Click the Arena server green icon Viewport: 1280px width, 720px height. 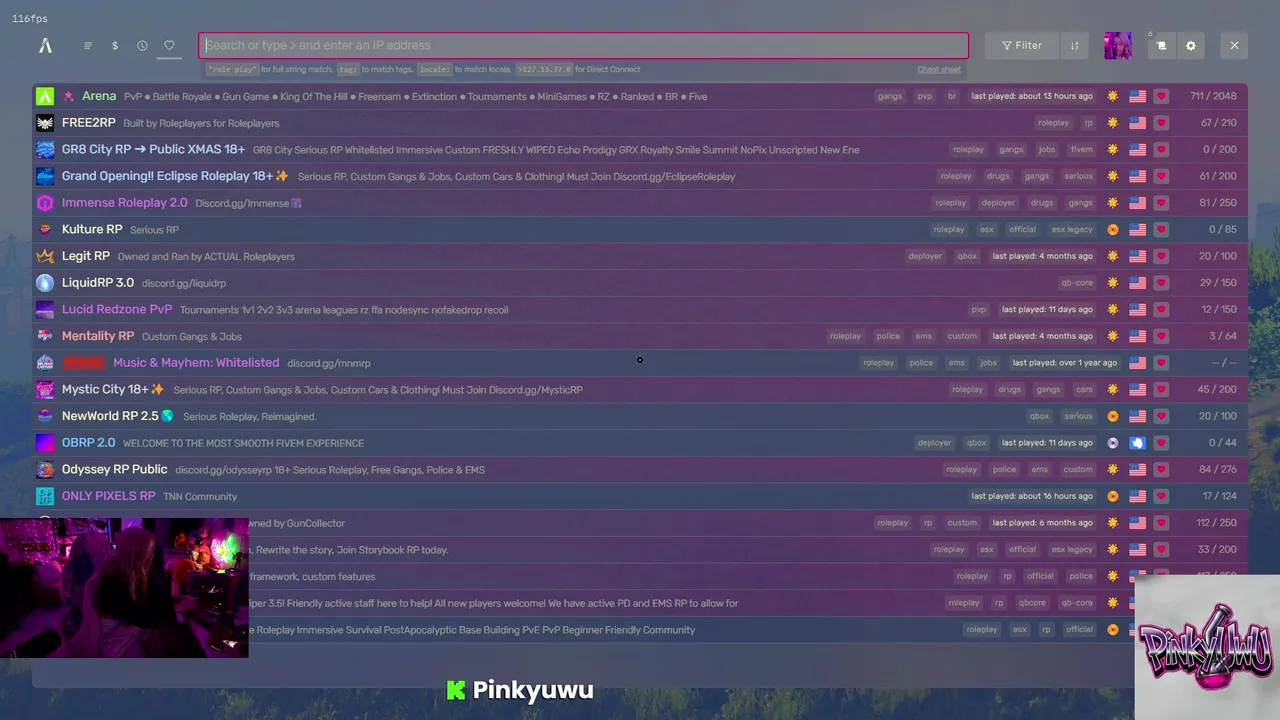click(x=45, y=96)
